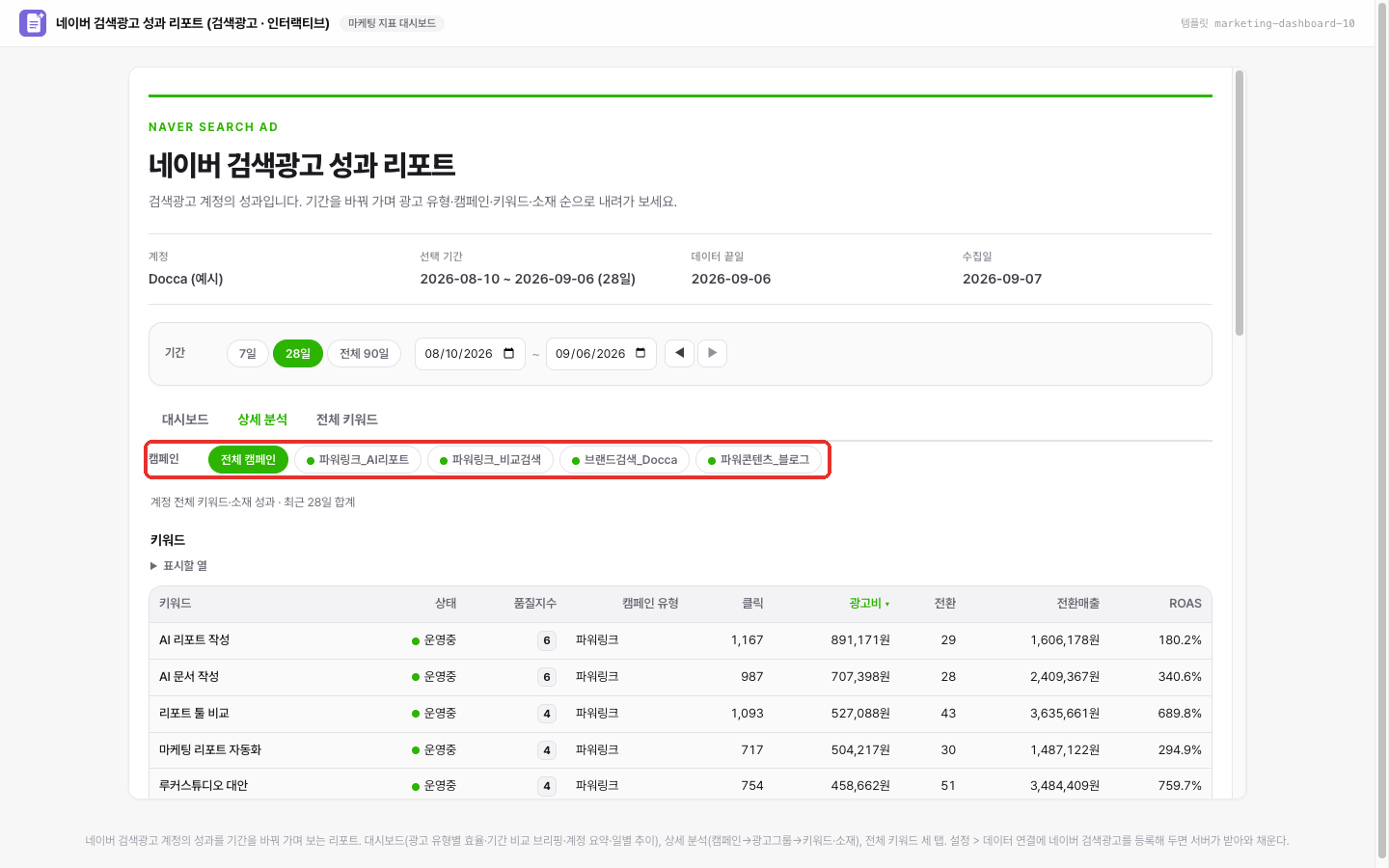This screenshot has width=1389, height=868.
Task: Select the 전체 90일 period option
Action: pyautogui.click(x=364, y=354)
